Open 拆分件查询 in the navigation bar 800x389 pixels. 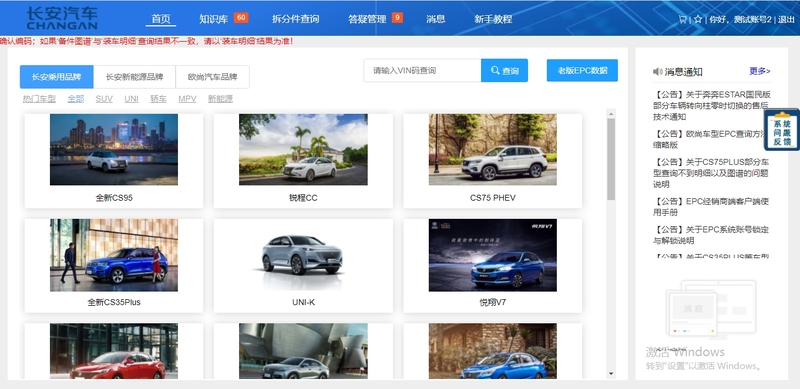pyautogui.click(x=295, y=19)
